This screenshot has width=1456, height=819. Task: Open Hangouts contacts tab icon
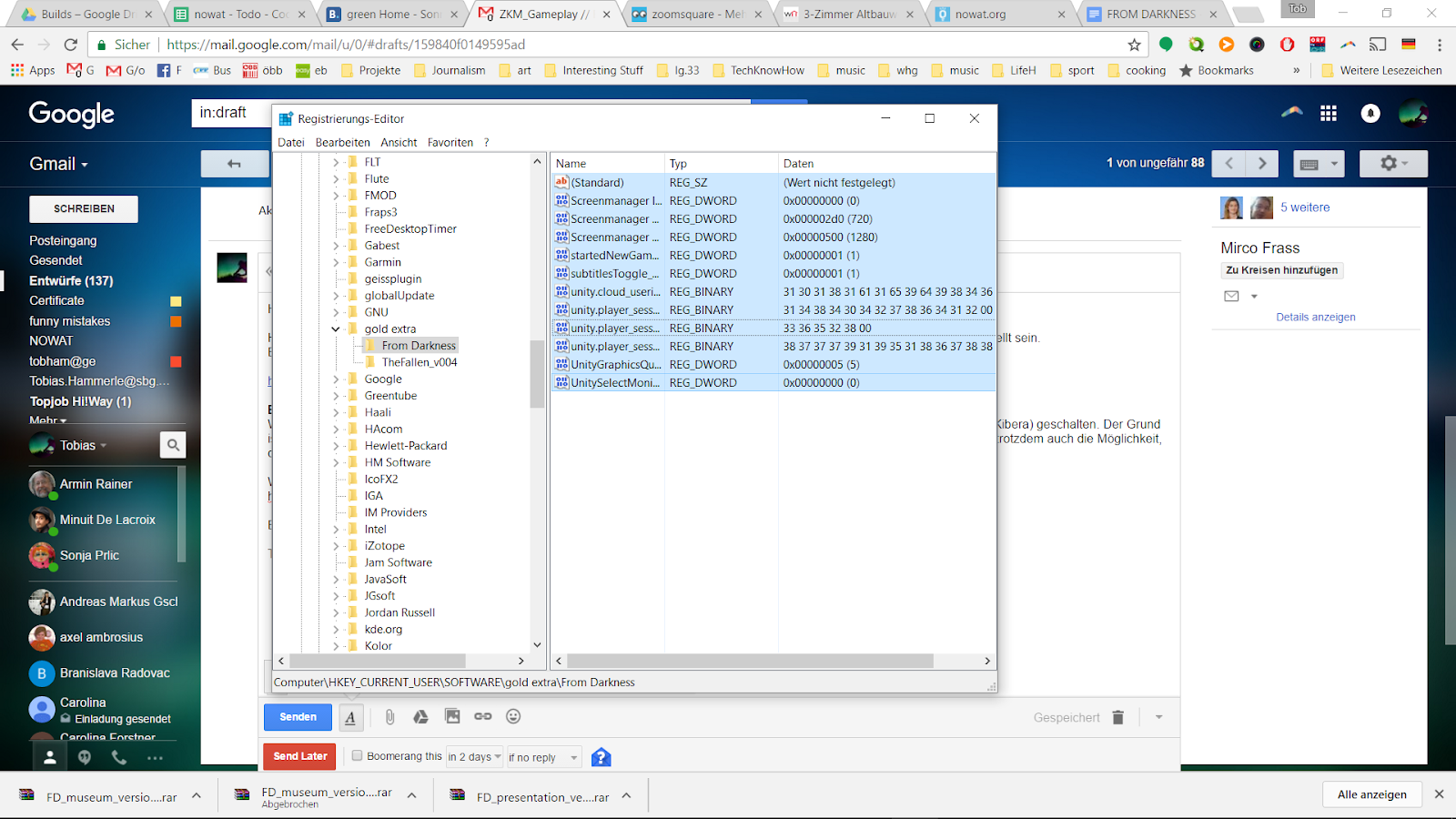click(x=50, y=757)
